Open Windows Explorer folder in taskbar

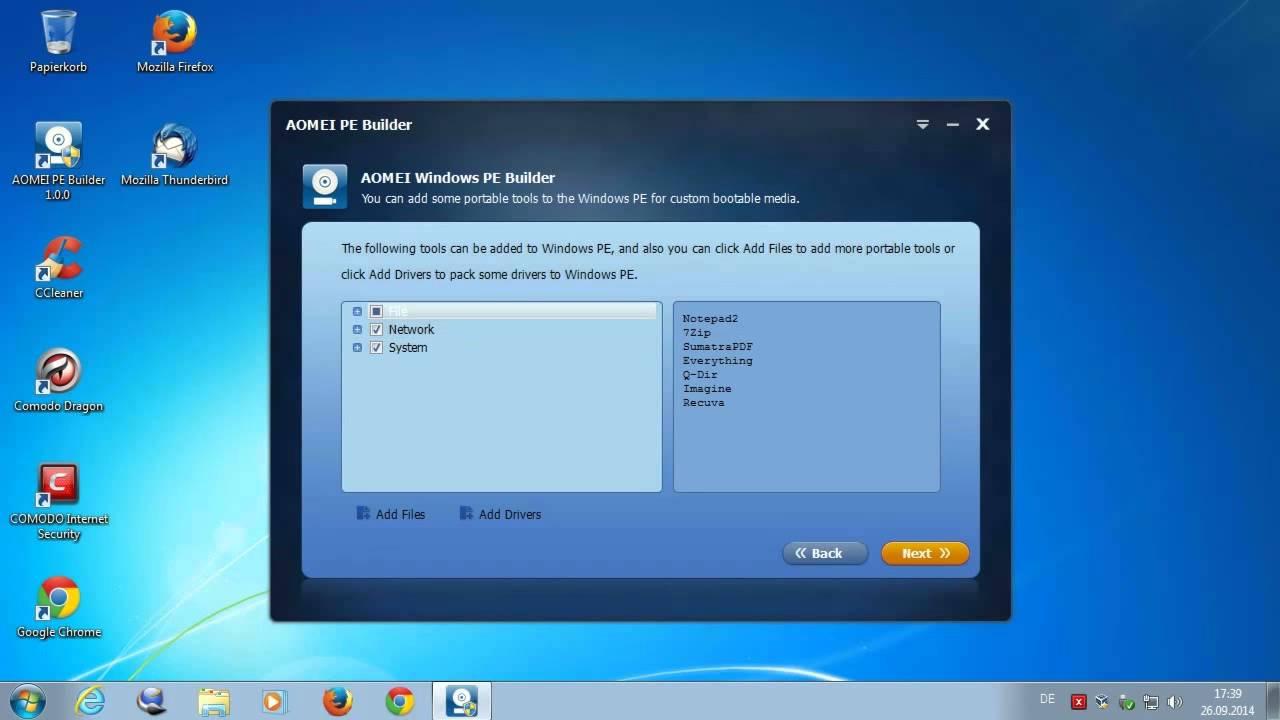pos(214,701)
